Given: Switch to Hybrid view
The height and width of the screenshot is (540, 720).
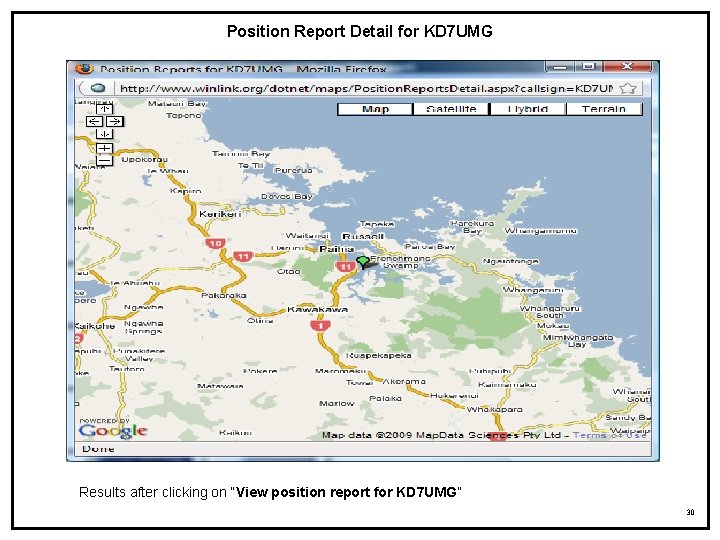Looking at the screenshot, I should point(528,109).
